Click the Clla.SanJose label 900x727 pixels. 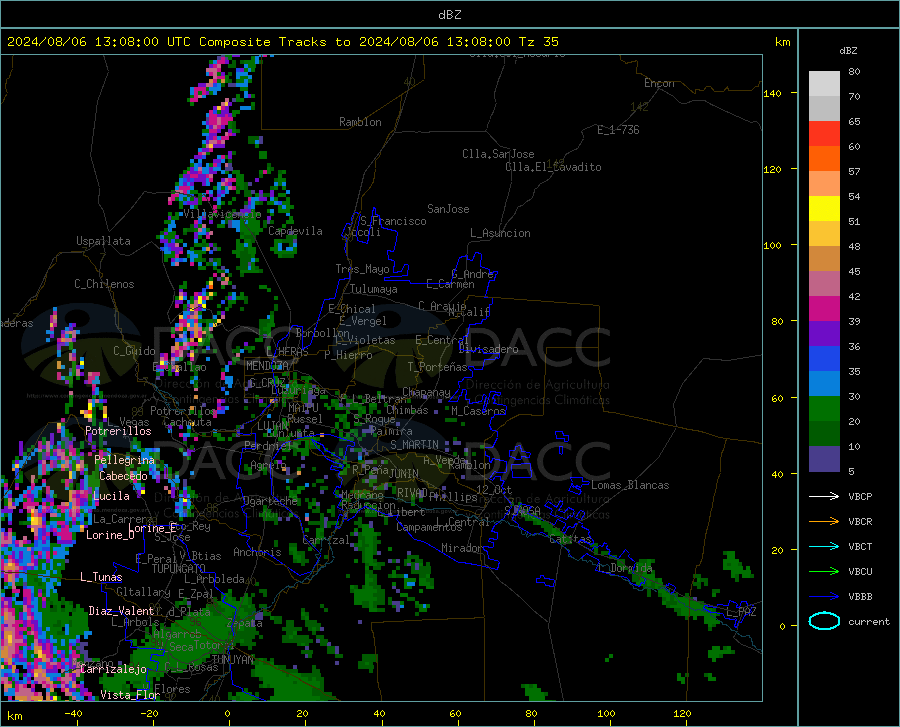pos(498,154)
